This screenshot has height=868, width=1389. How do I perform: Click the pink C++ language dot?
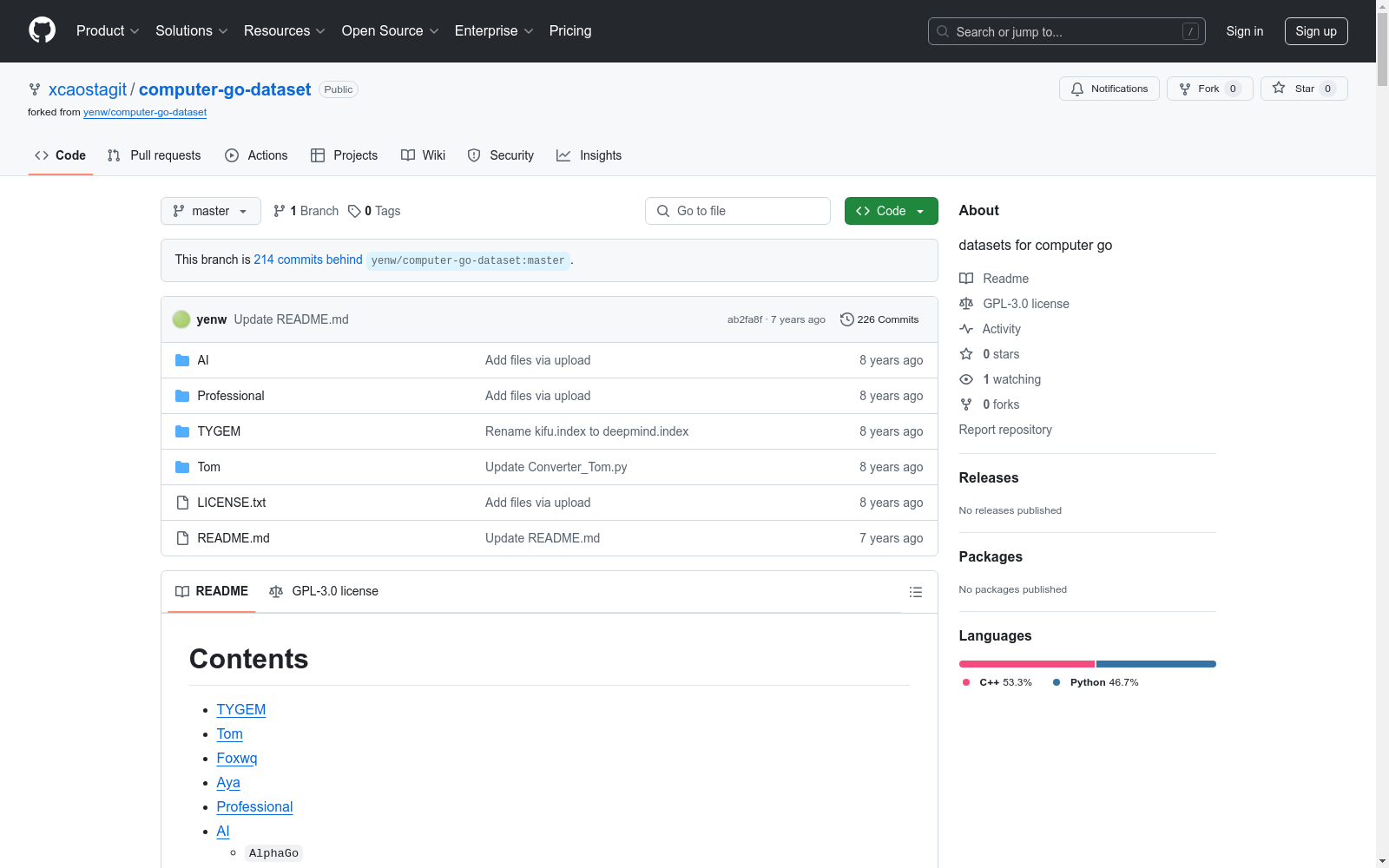tap(966, 682)
